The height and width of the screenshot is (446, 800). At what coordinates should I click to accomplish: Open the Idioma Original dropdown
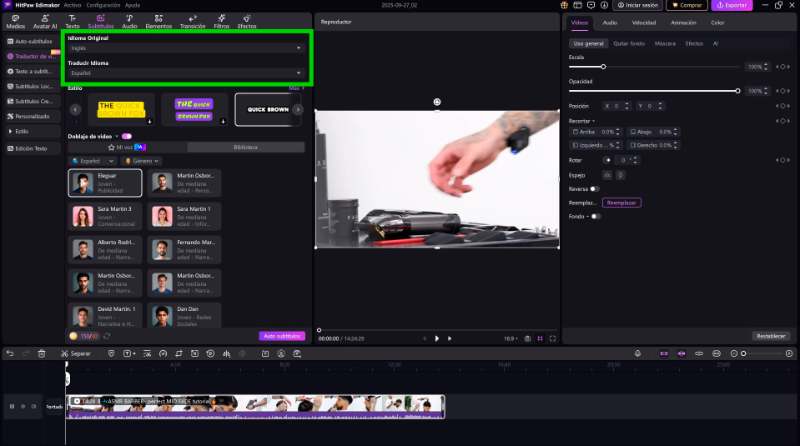pos(186,47)
